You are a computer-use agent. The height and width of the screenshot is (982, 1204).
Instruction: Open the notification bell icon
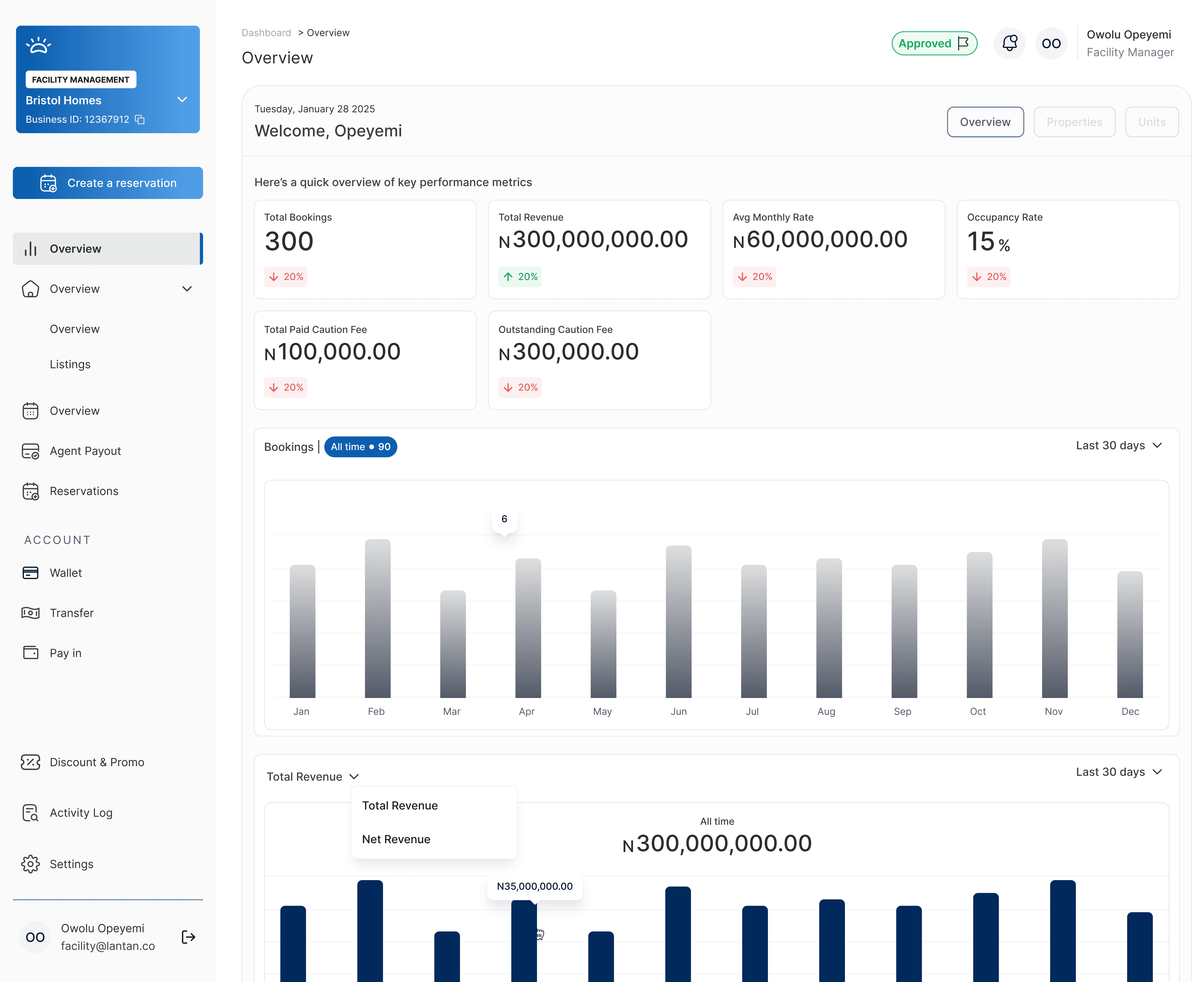click(x=1010, y=43)
